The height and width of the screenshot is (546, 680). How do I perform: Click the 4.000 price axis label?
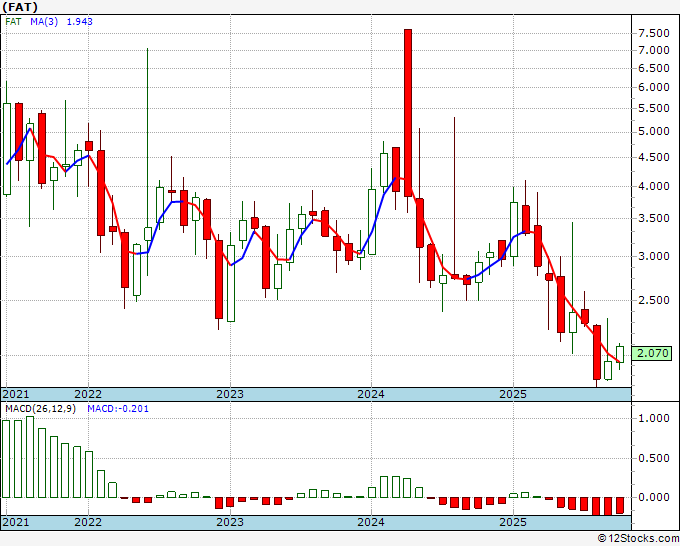pyautogui.click(x=654, y=186)
